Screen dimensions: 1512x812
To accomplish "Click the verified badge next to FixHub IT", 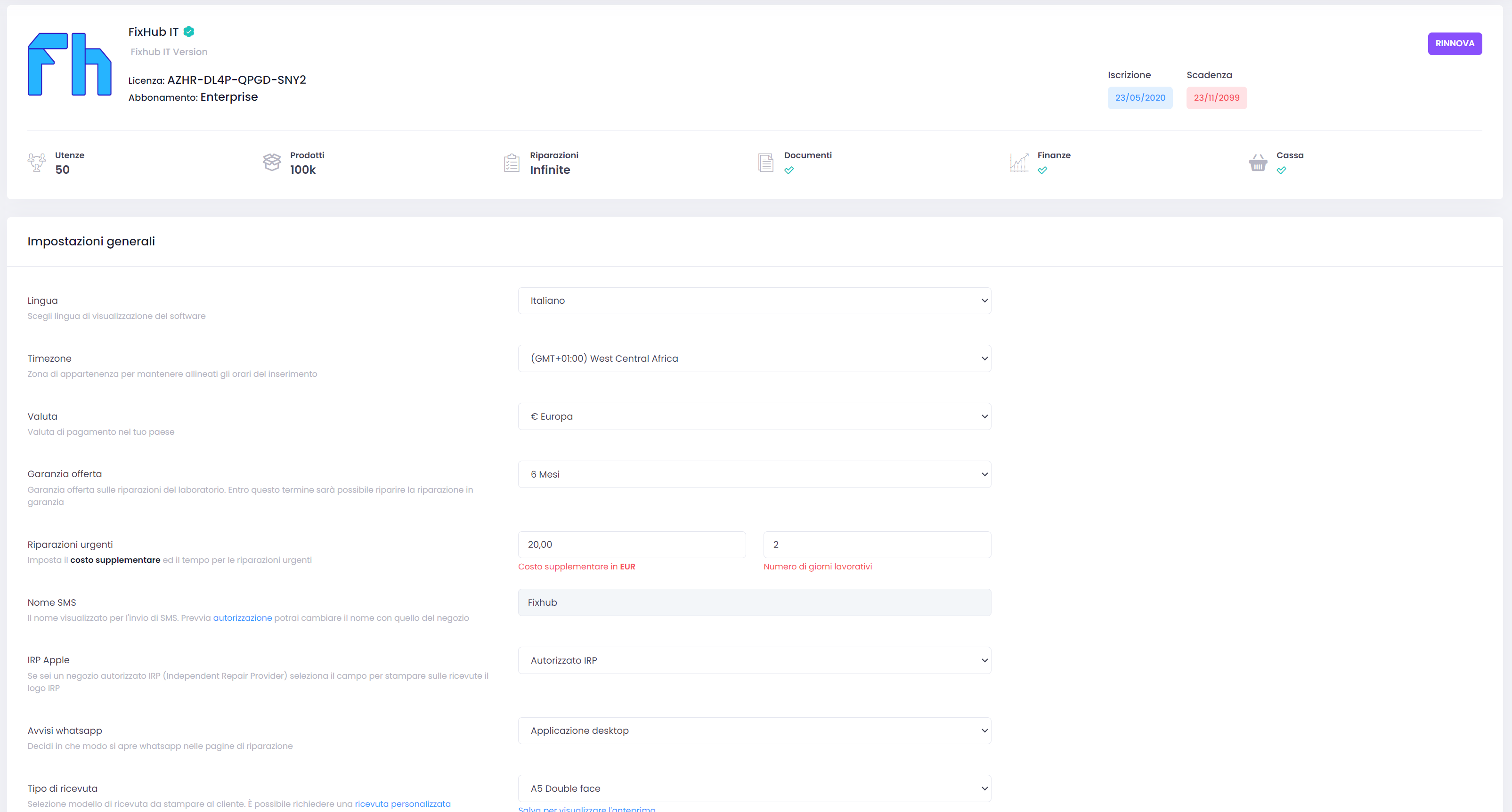I will click(x=189, y=32).
